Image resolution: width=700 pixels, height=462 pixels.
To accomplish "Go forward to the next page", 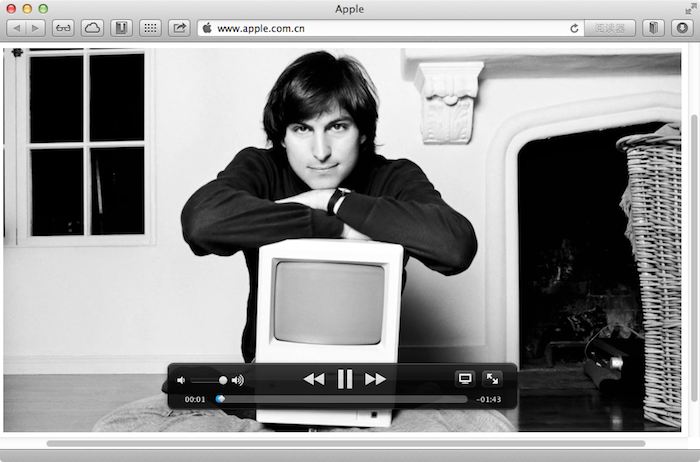I will pyautogui.click(x=35, y=29).
